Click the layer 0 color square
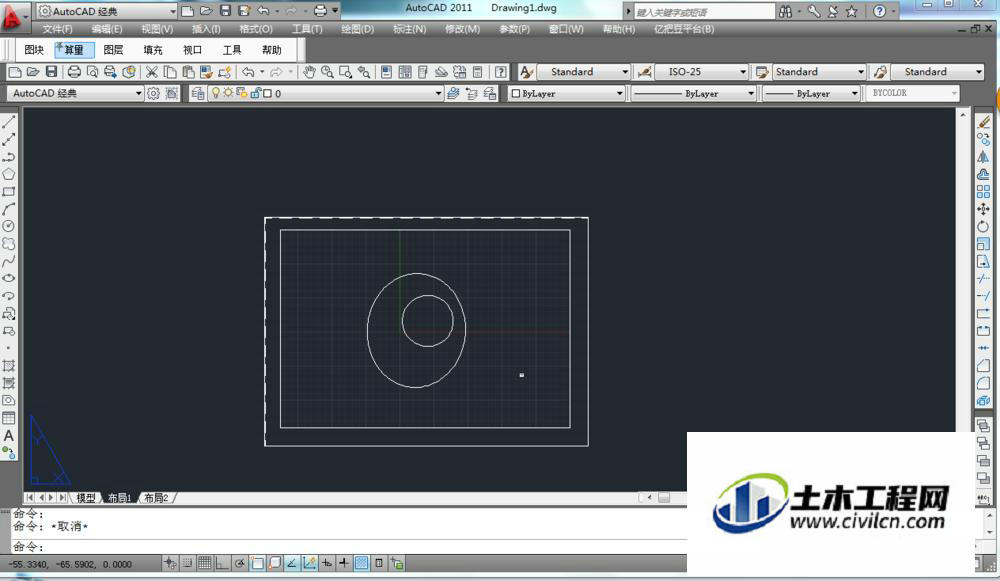This screenshot has width=1000, height=581. coord(268,94)
